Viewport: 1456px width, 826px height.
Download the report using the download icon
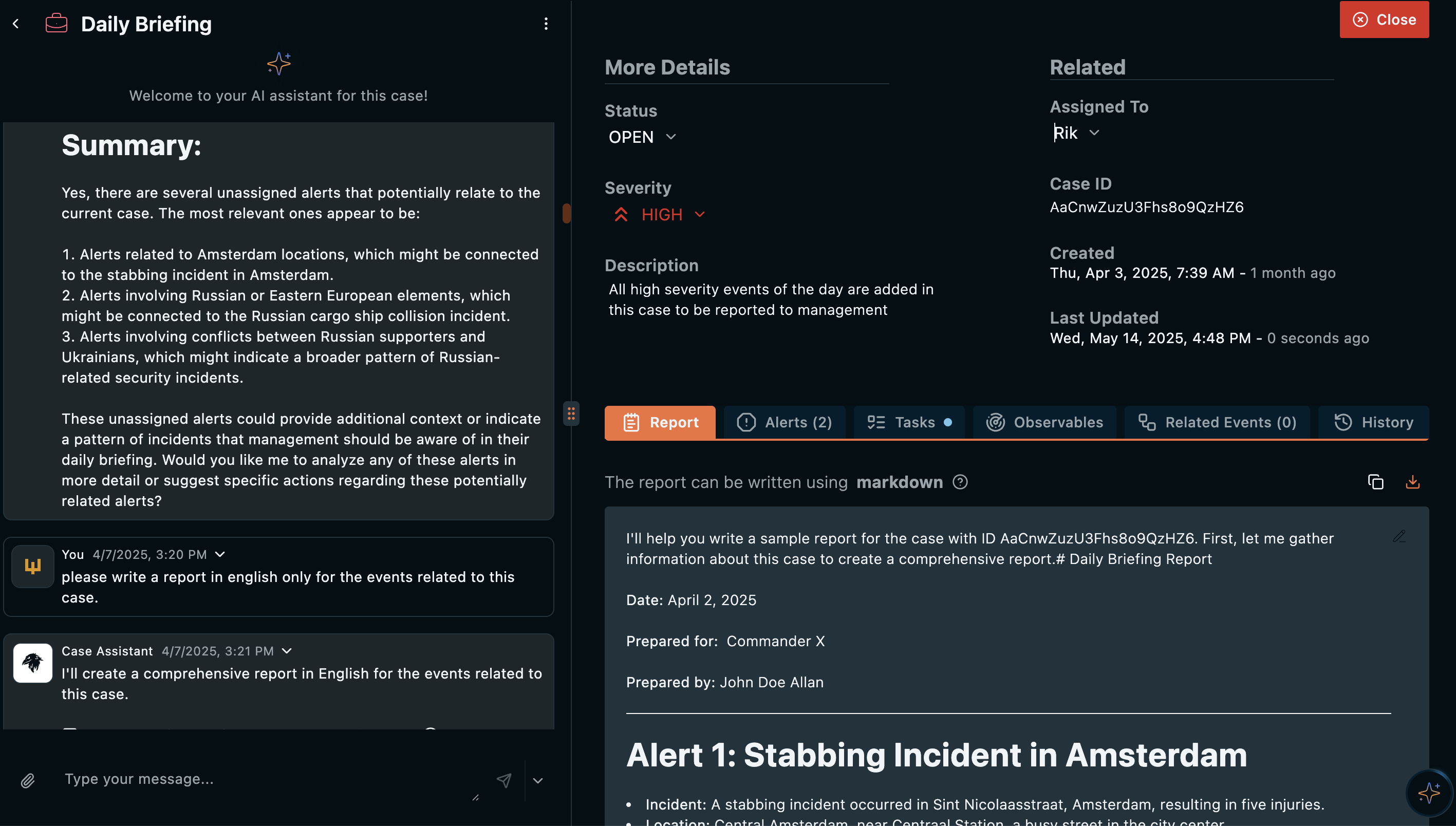[1412, 482]
